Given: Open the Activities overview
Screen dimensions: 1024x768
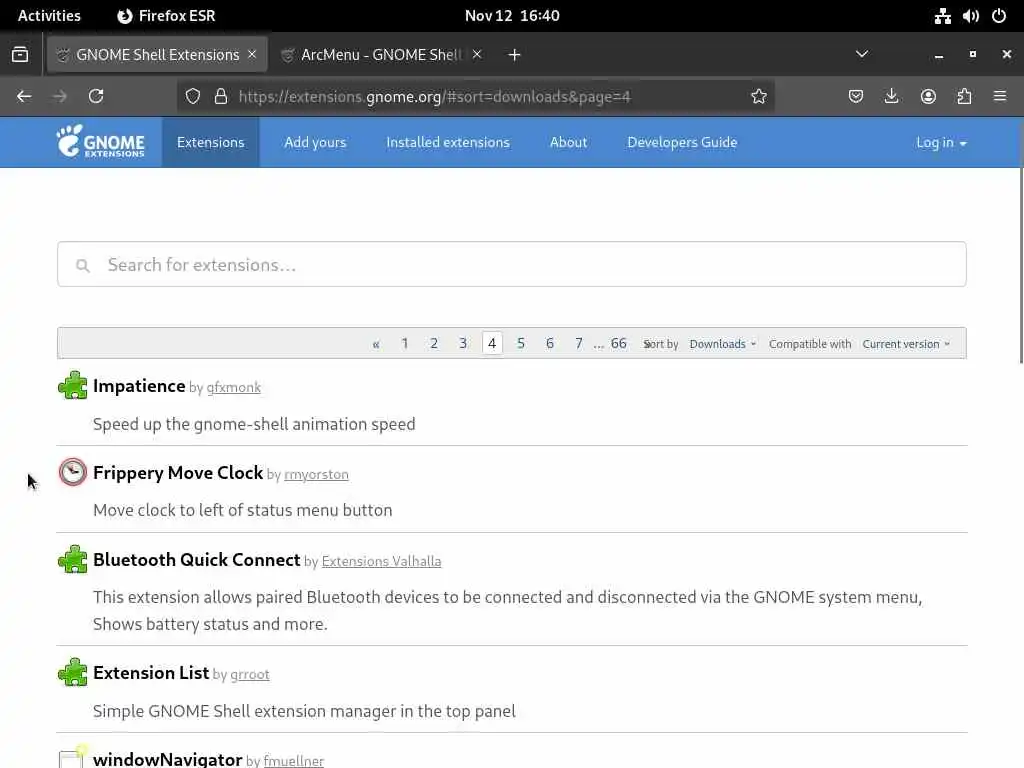Looking at the screenshot, I should tap(49, 16).
